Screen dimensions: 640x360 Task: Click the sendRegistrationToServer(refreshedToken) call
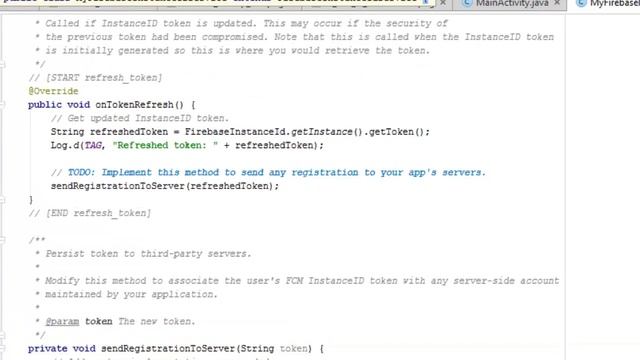[165, 186]
